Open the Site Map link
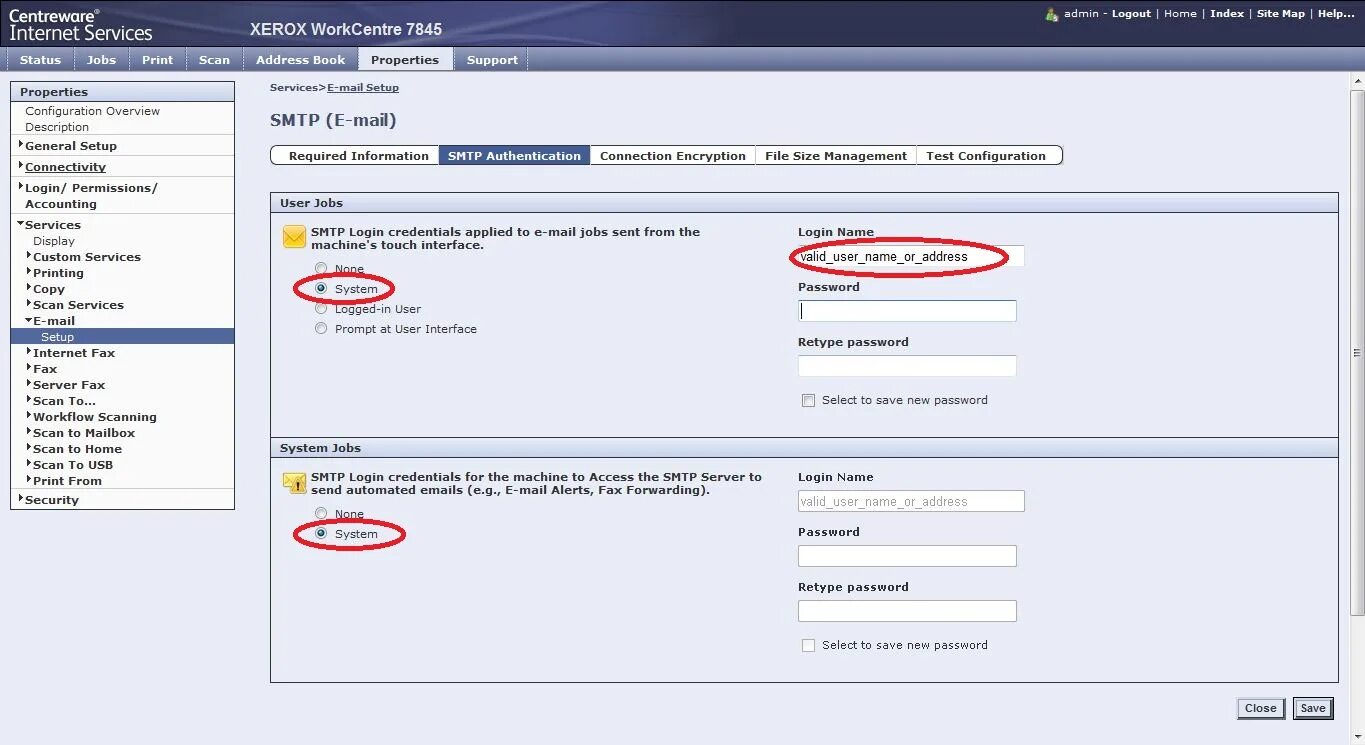 pos(1281,14)
